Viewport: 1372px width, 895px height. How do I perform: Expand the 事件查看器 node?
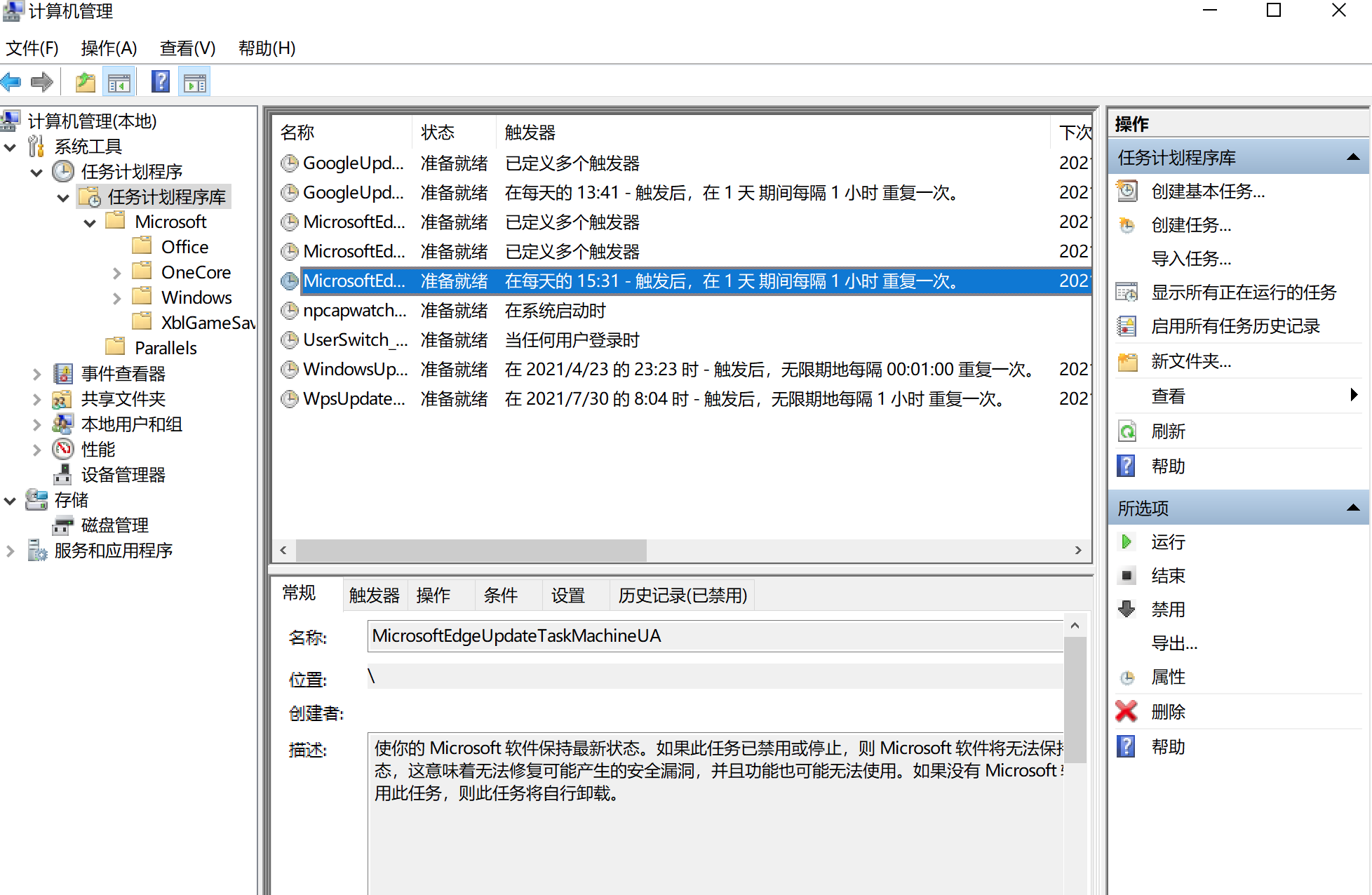[36, 374]
